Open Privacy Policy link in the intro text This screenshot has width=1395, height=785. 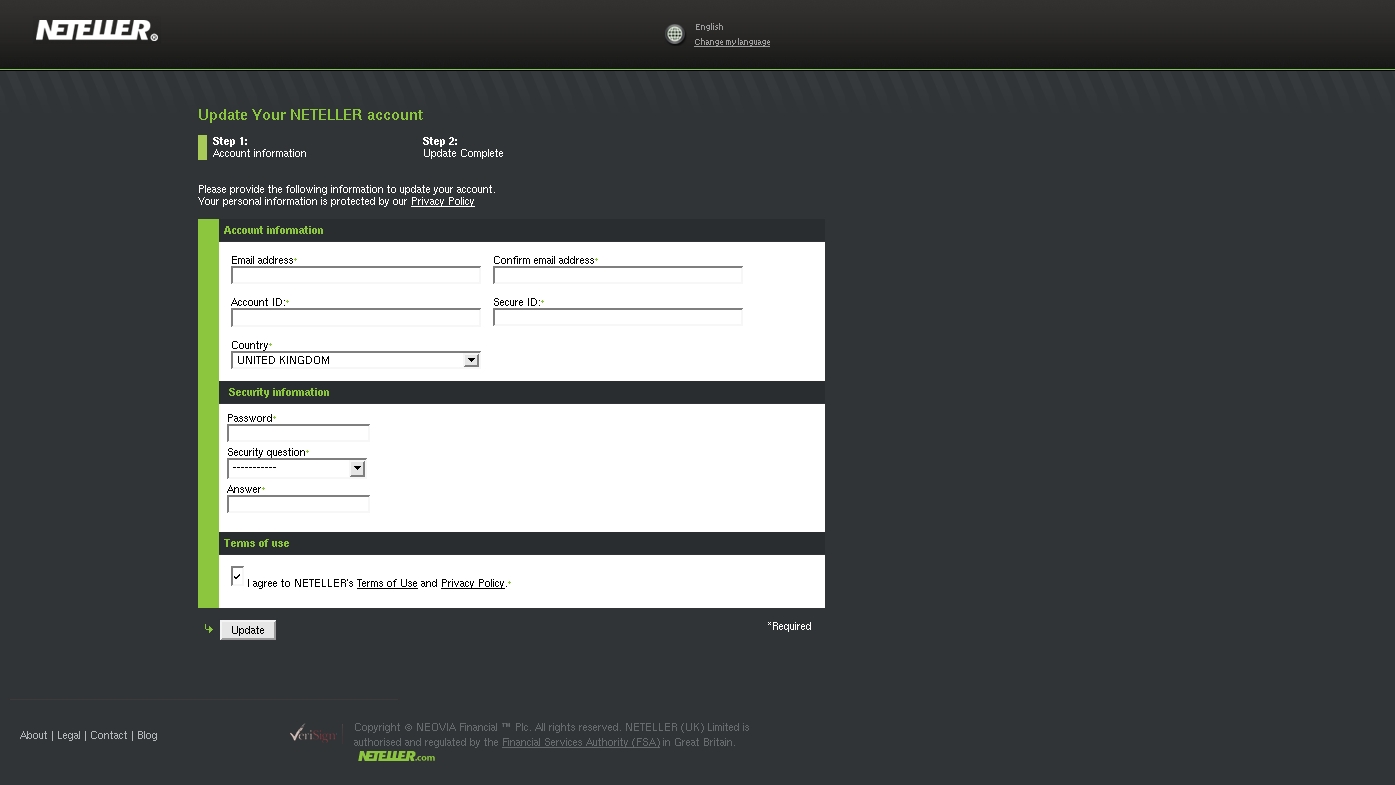click(x=442, y=201)
